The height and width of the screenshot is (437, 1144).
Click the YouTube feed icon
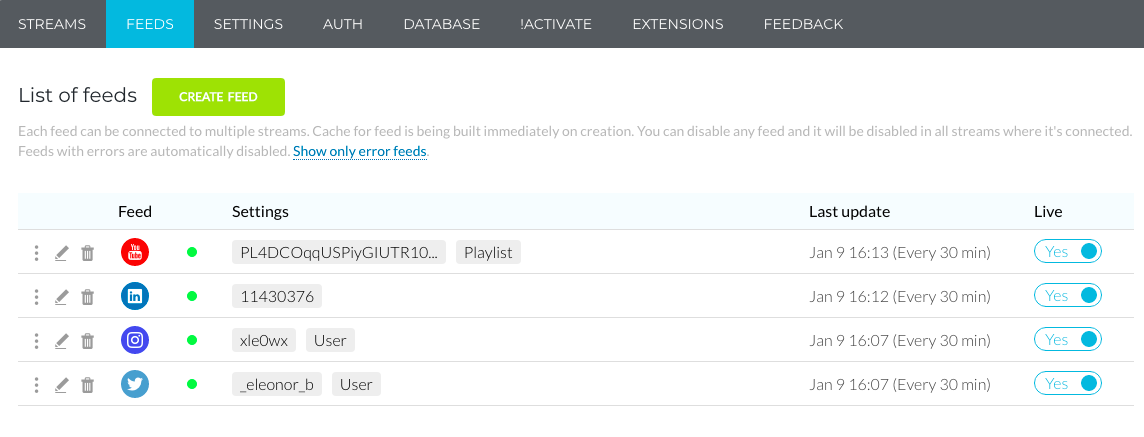pyautogui.click(x=135, y=252)
